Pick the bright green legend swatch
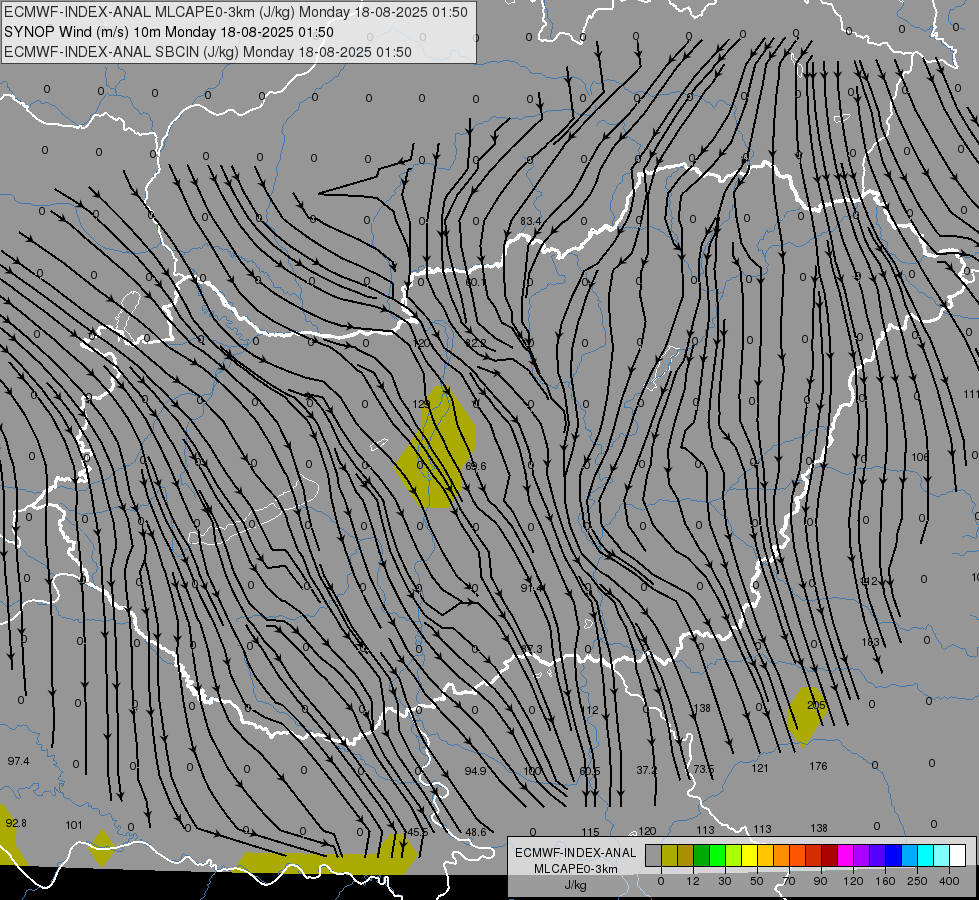Image resolution: width=979 pixels, height=900 pixels. [x=717, y=855]
